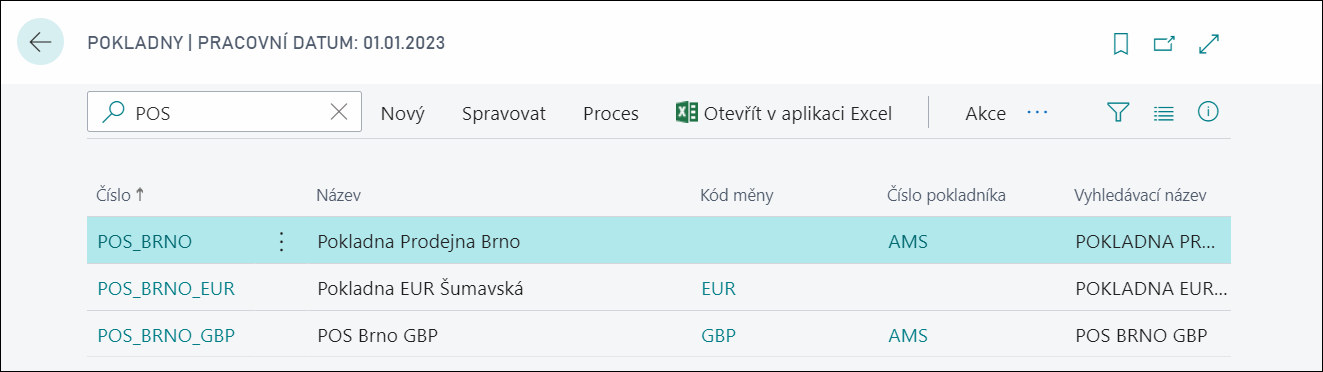
Task: Expand the Proces menu
Action: point(611,114)
